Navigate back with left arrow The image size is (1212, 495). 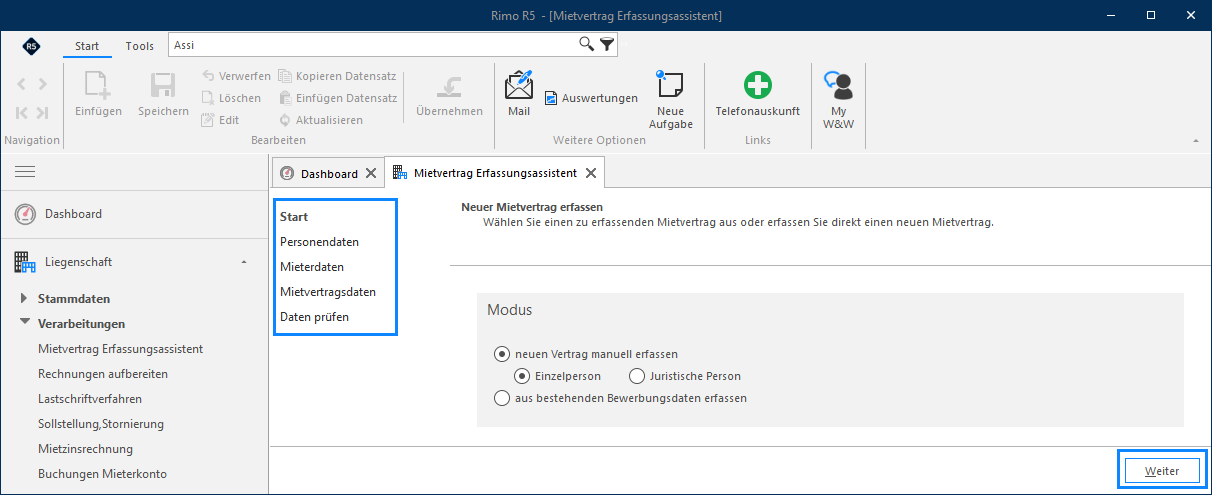click(x=22, y=84)
